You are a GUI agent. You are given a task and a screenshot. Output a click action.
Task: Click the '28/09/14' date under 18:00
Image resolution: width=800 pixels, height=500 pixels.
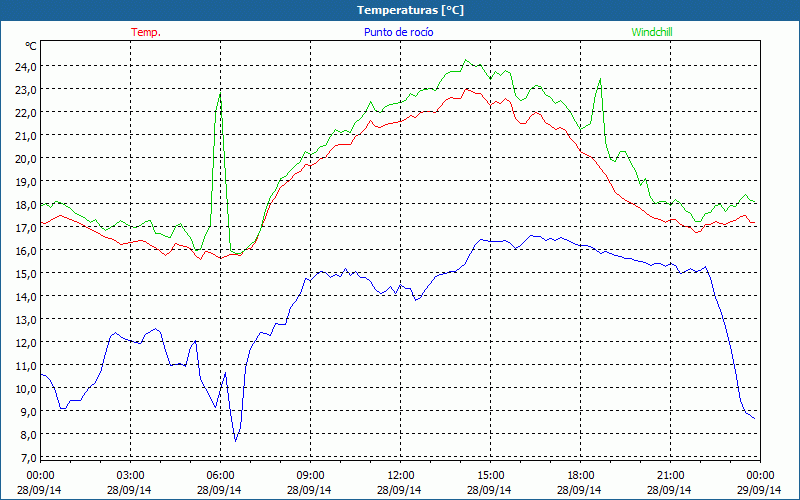click(579, 490)
